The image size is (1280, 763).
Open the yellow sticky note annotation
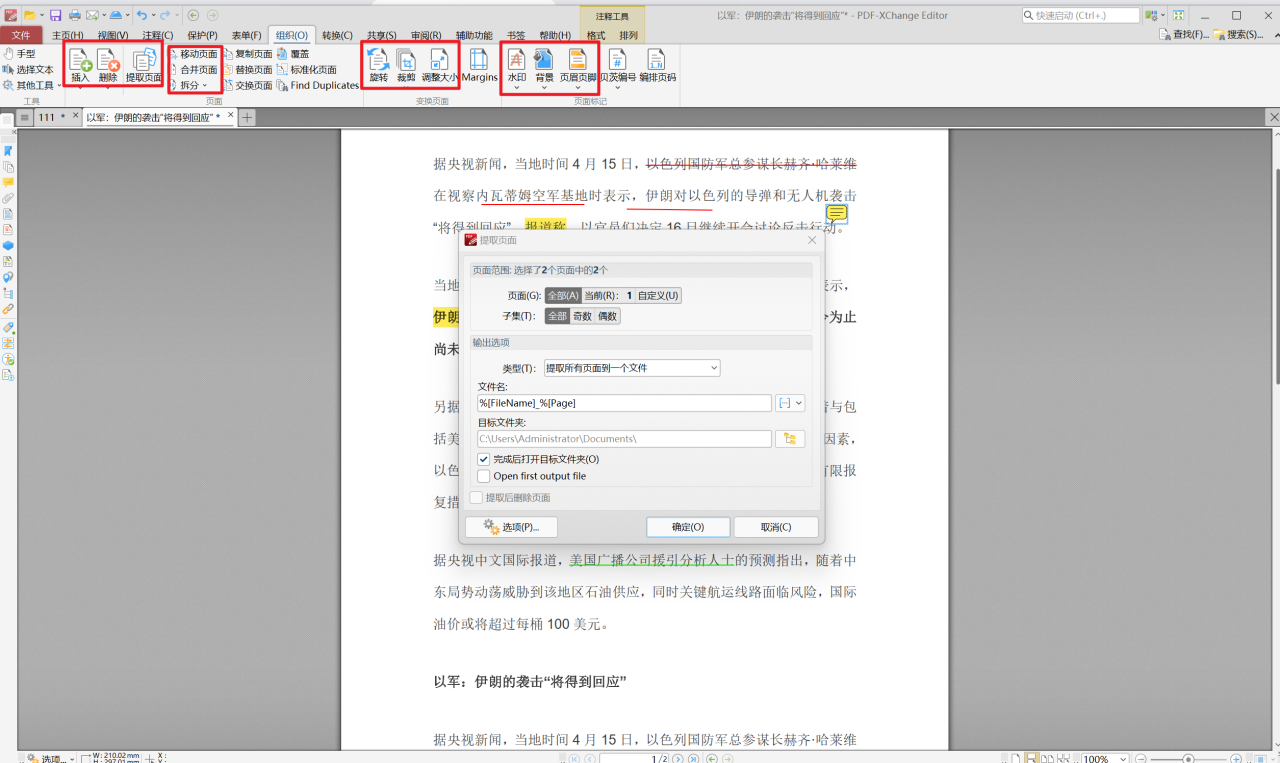[x=837, y=214]
